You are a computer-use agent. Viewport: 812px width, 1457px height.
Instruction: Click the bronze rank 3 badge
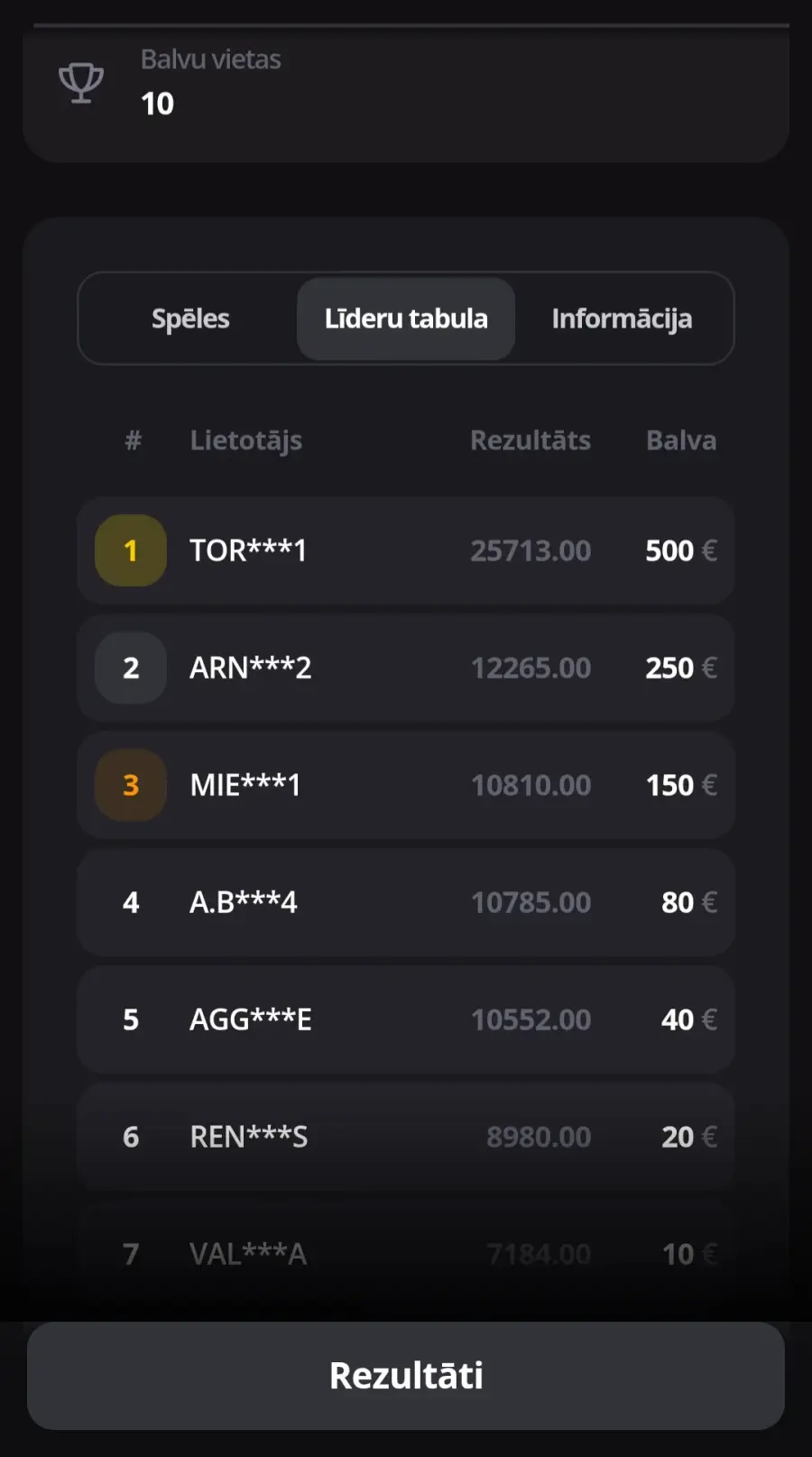pyautogui.click(x=131, y=785)
